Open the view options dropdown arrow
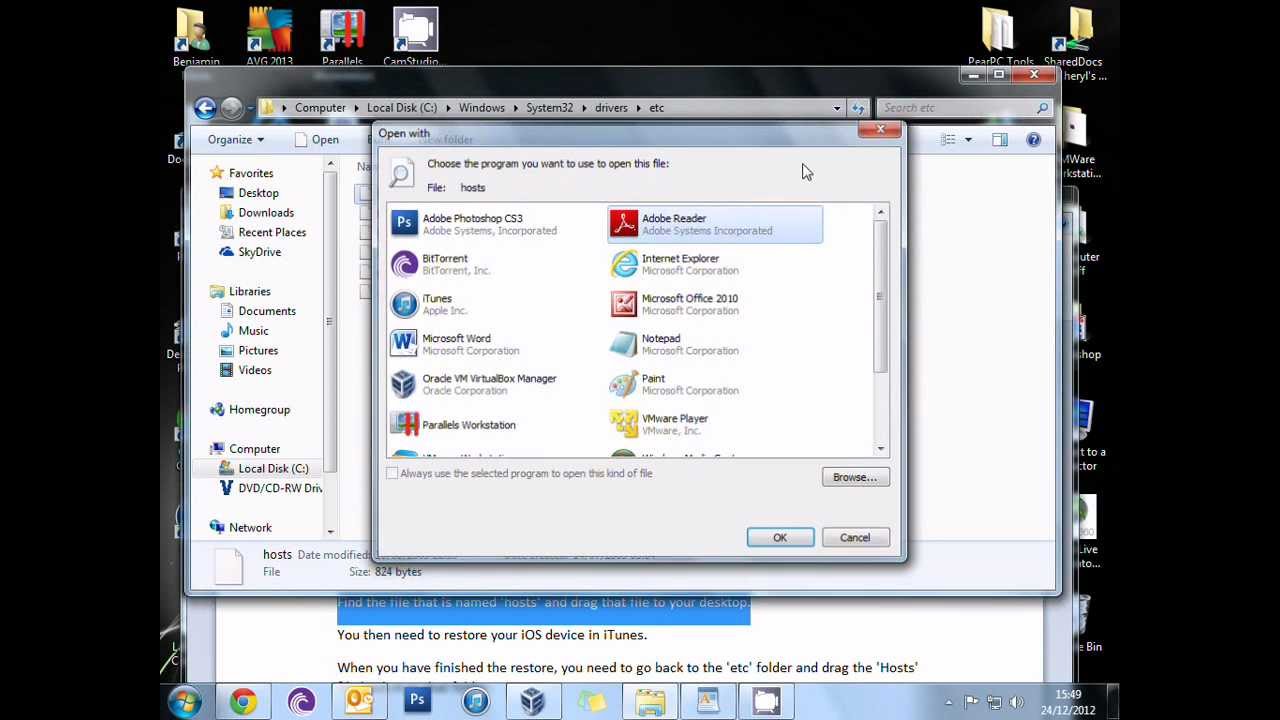1280x720 pixels. pos(968,140)
